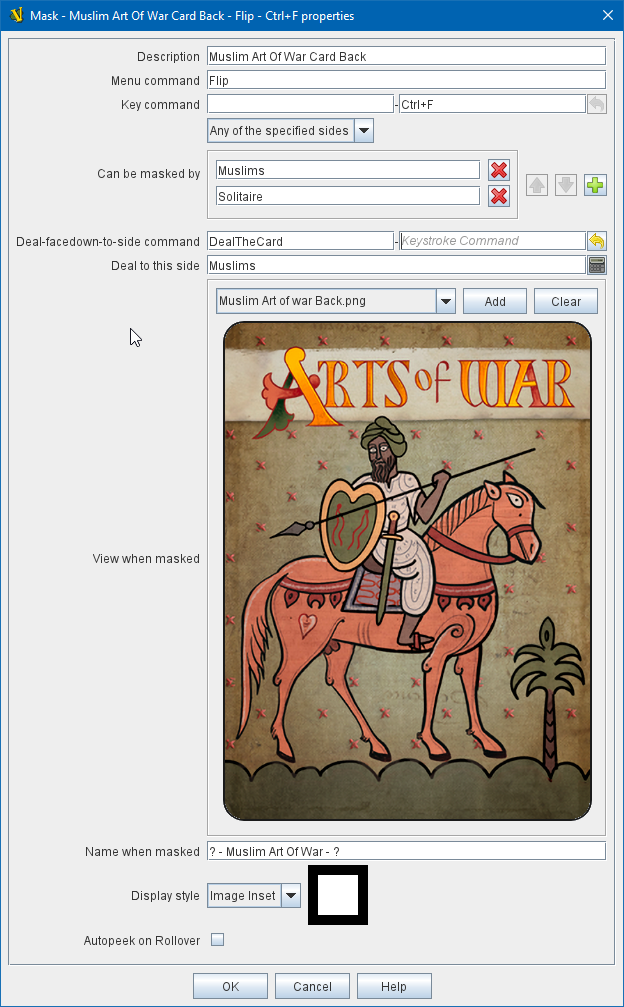Enable Autopeek on Rollover checkbox
624x1007 pixels.
click(217, 940)
